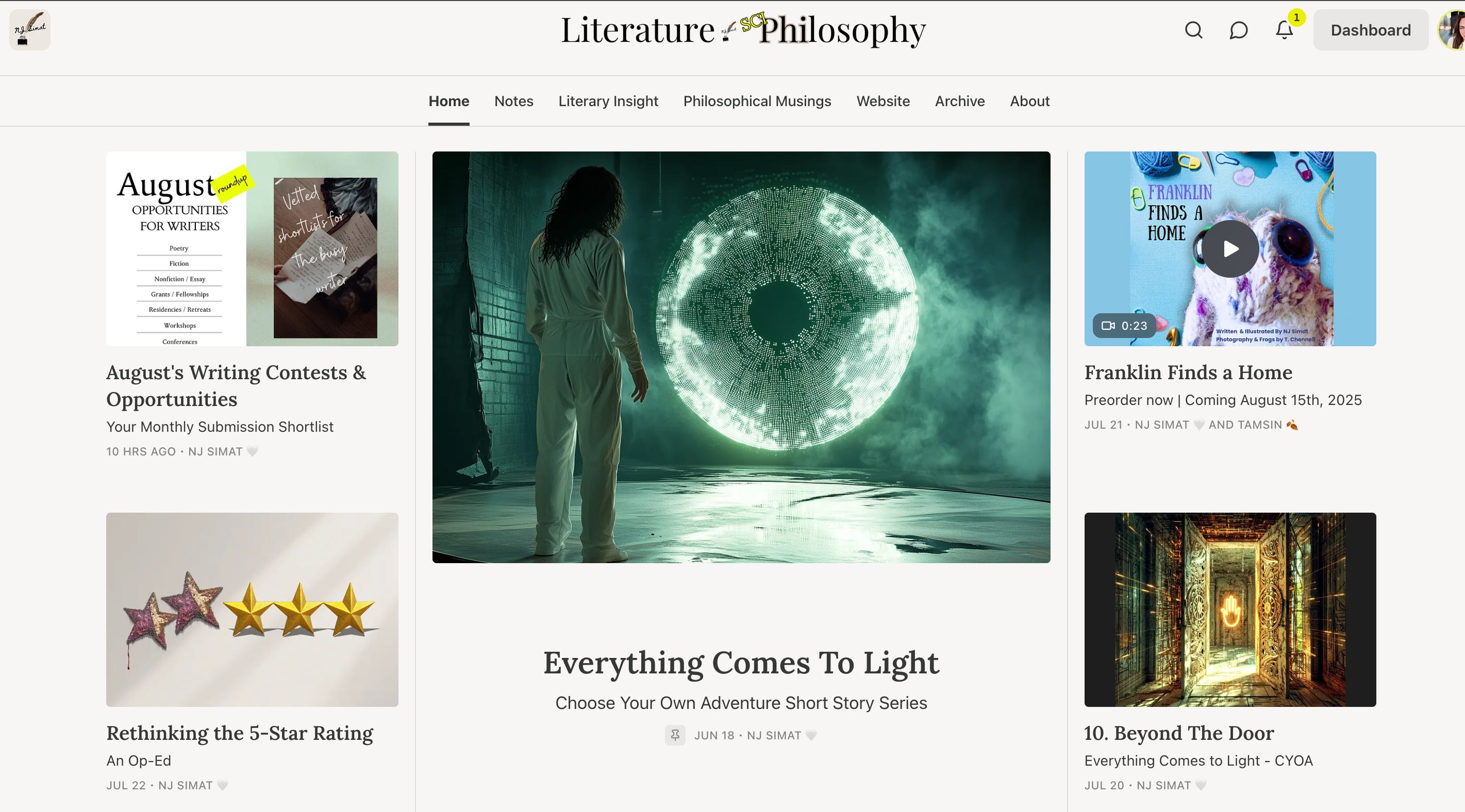Open the user profile avatar
This screenshot has height=812, width=1465.
[x=1453, y=29]
